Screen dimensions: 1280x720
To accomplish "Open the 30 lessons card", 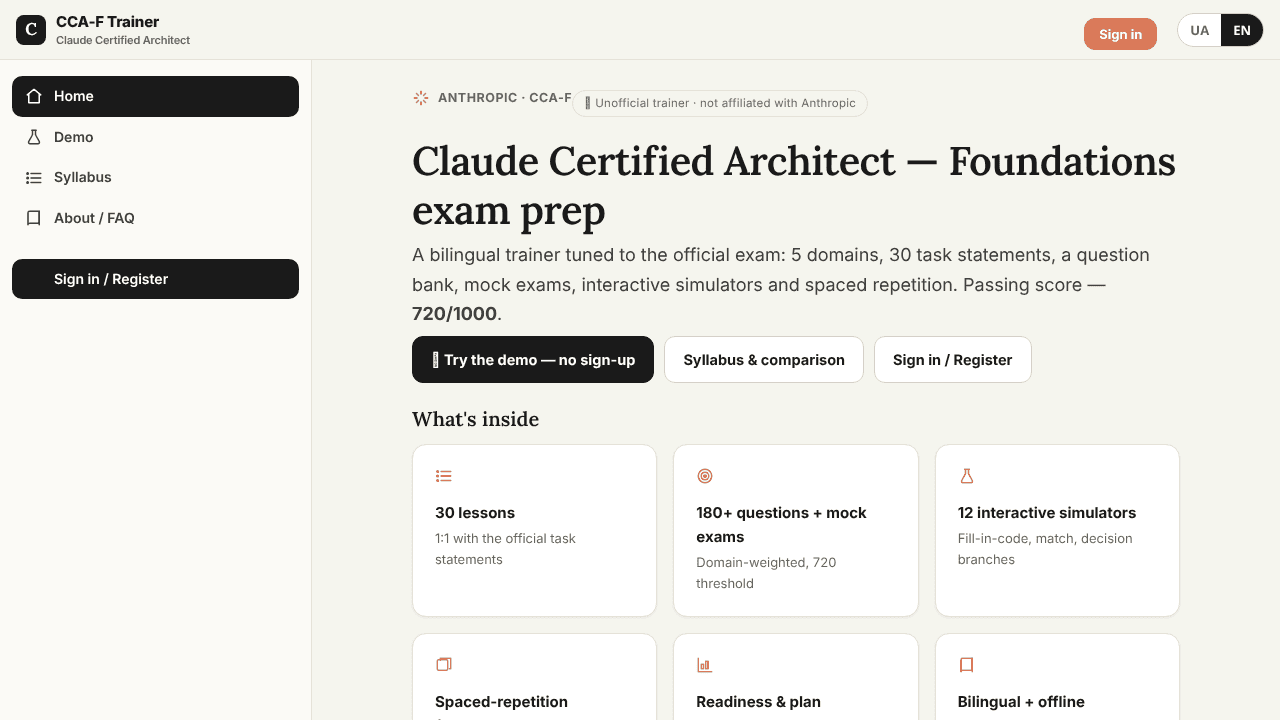I will 535,531.
